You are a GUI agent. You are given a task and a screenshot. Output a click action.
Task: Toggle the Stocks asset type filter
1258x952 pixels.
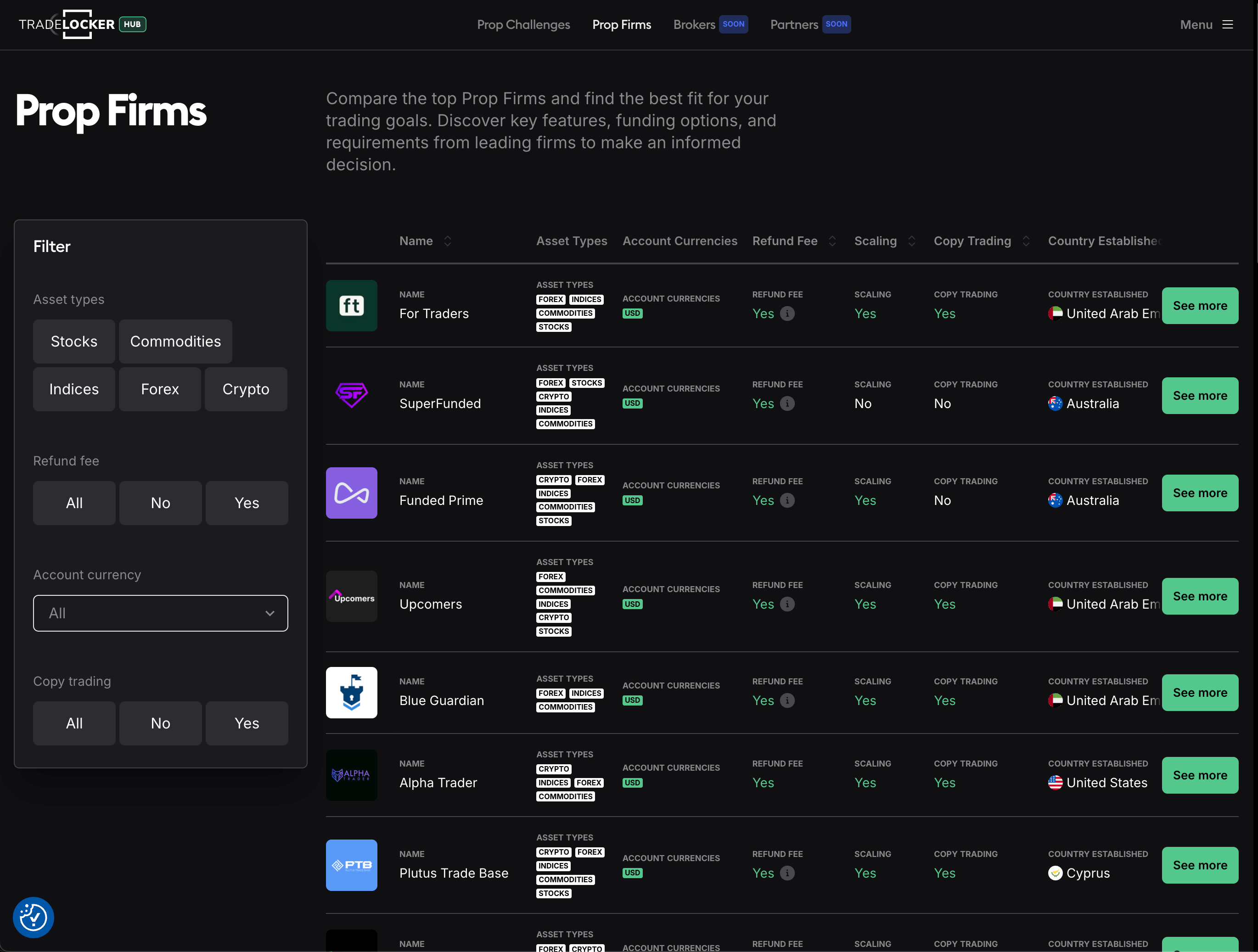tap(74, 341)
